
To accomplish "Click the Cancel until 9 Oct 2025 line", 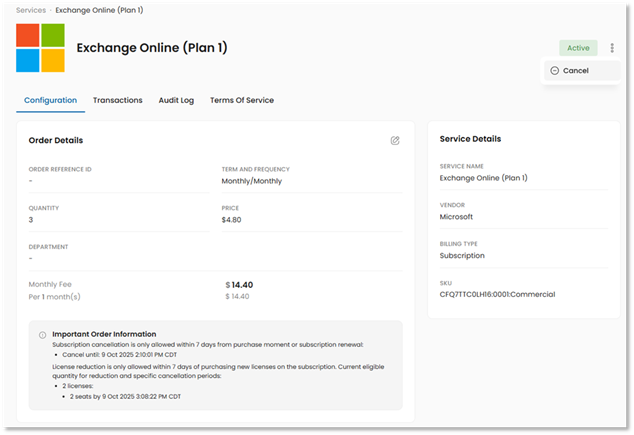I will pos(120,355).
